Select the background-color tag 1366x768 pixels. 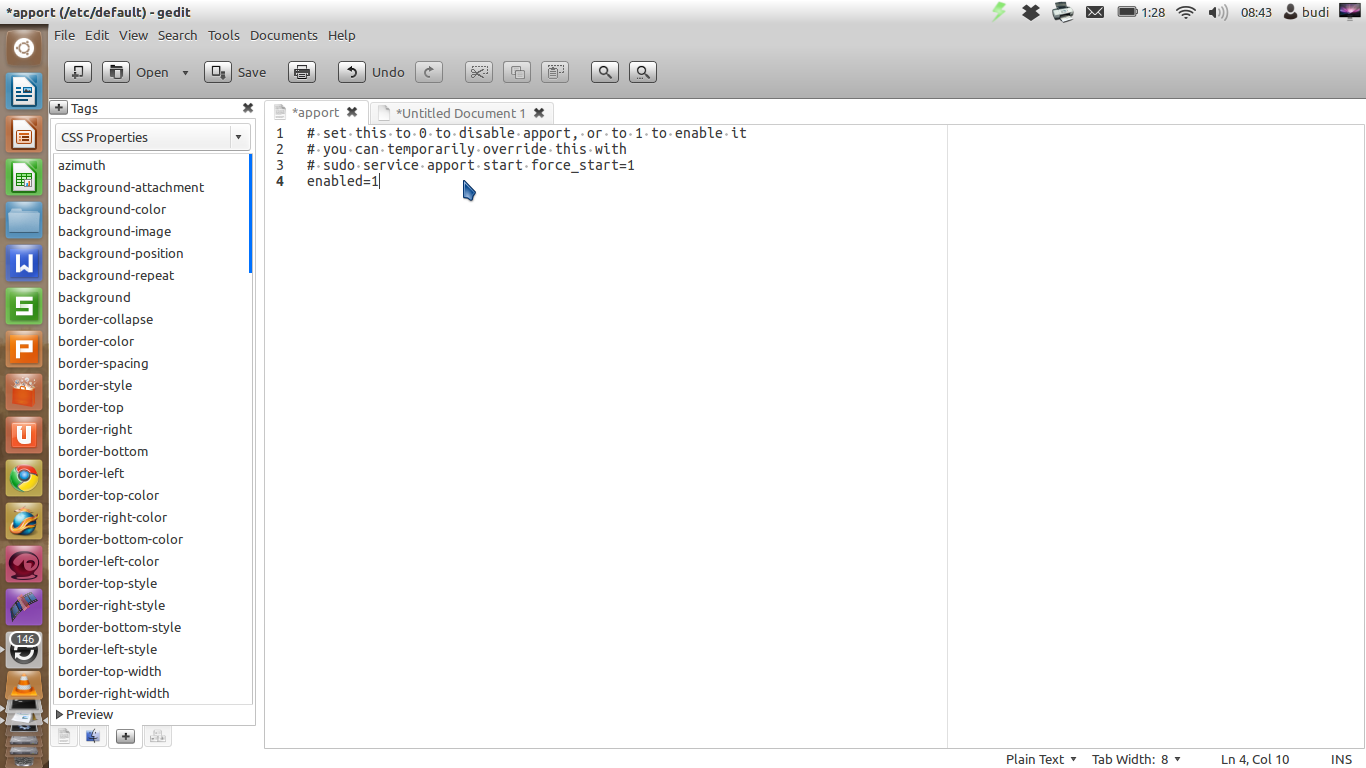[112, 209]
